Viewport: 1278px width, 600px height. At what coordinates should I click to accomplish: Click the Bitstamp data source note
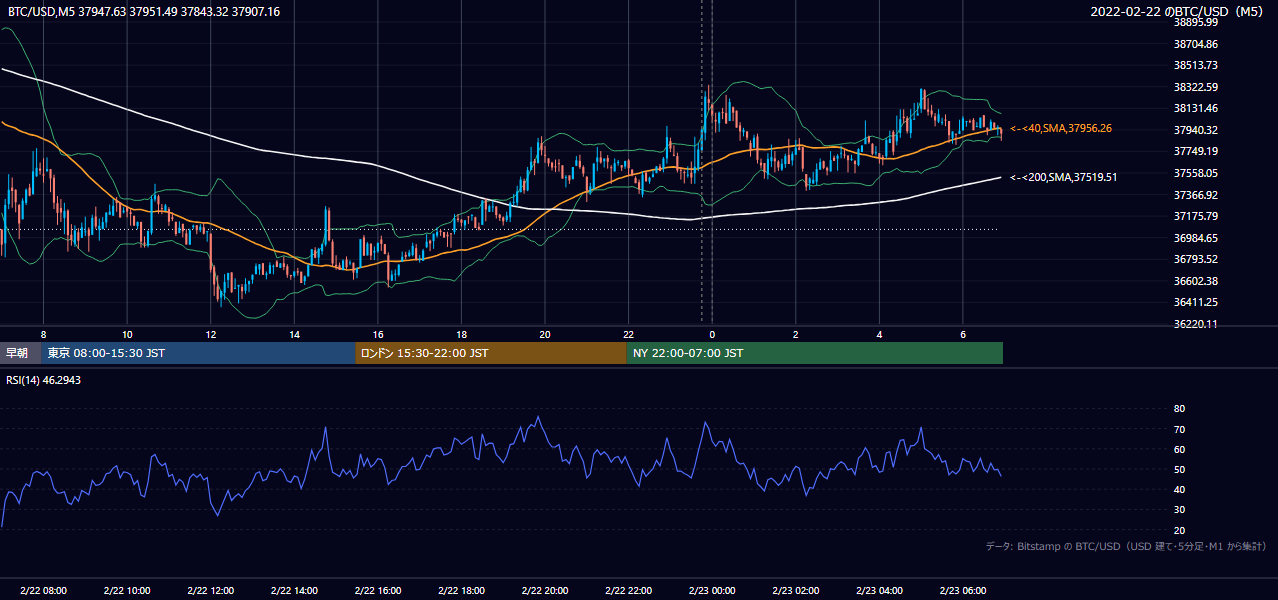1126,546
